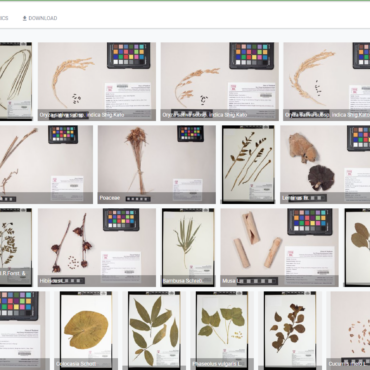Open the tab ending in 'ICS' beside Download
Image resolution: width=370 pixels, height=370 pixels.
(x=4, y=18)
